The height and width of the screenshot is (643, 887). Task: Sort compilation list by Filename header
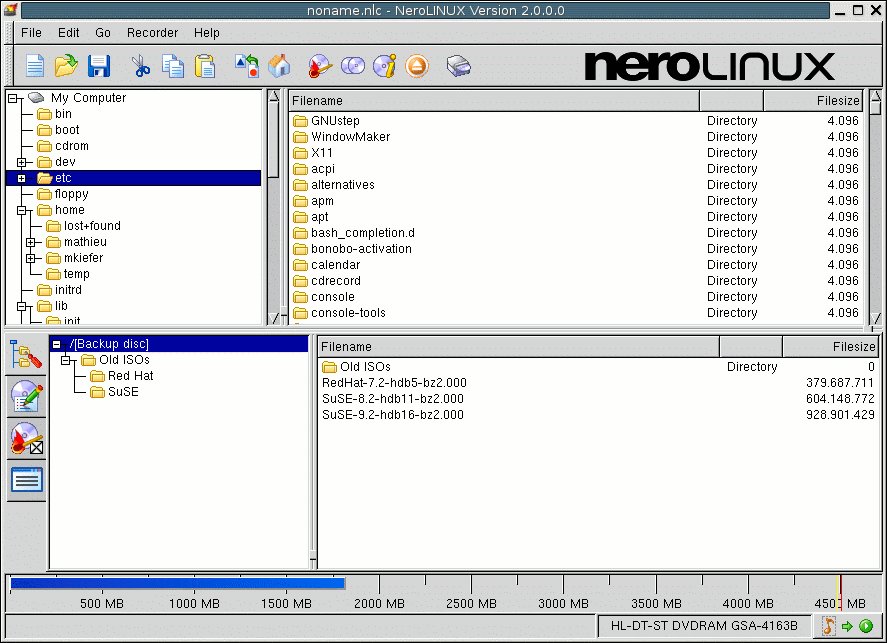[x=519, y=347]
